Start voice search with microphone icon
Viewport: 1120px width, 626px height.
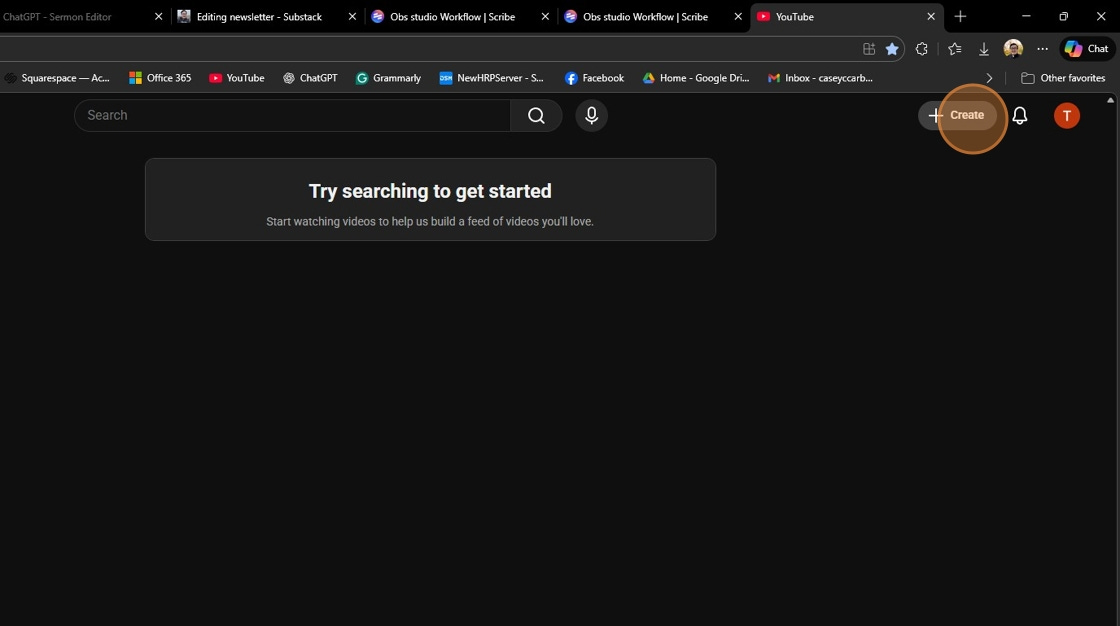[x=591, y=115]
